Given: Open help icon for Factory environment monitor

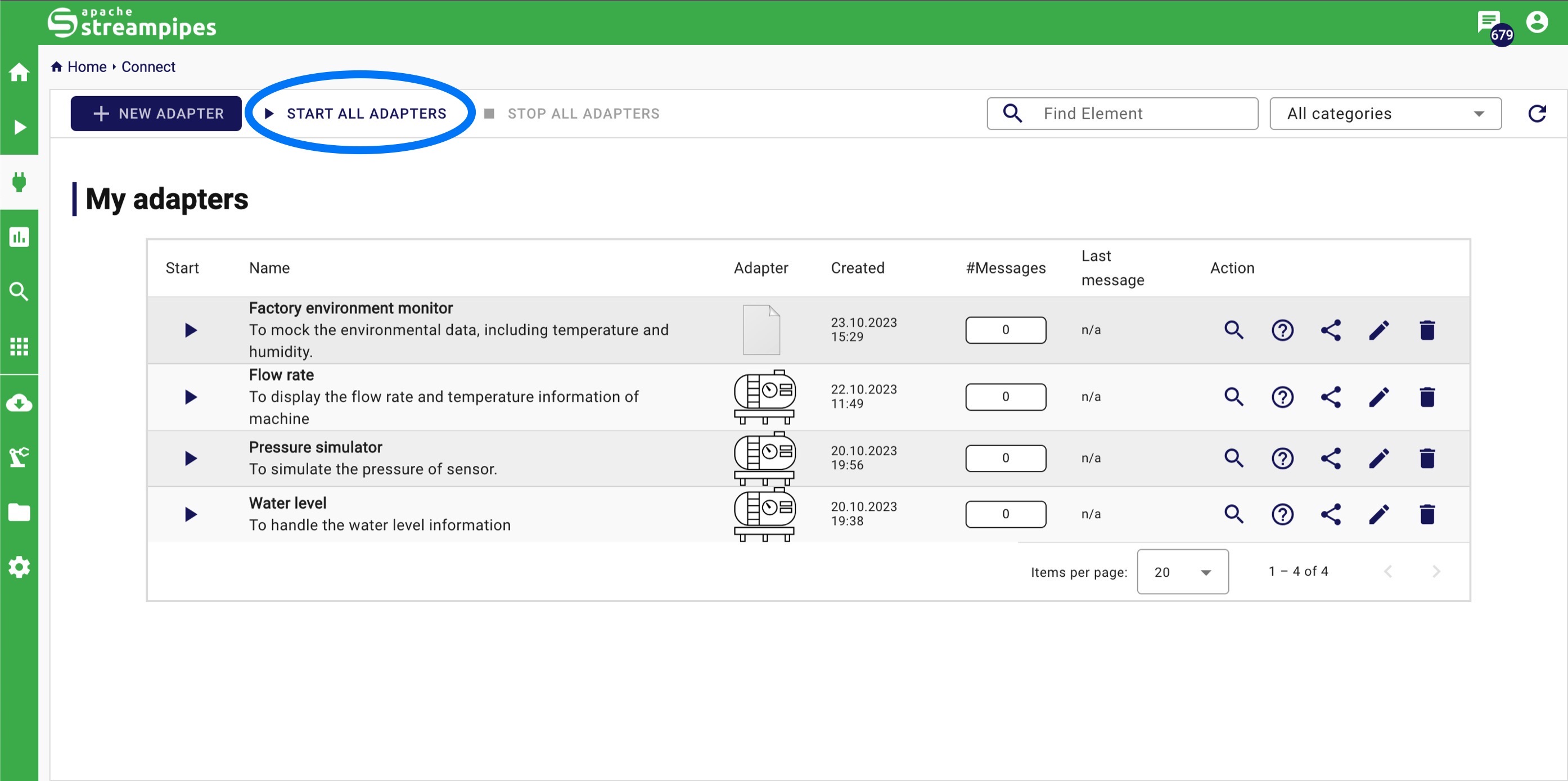Looking at the screenshot, I should pos(1282,330).
